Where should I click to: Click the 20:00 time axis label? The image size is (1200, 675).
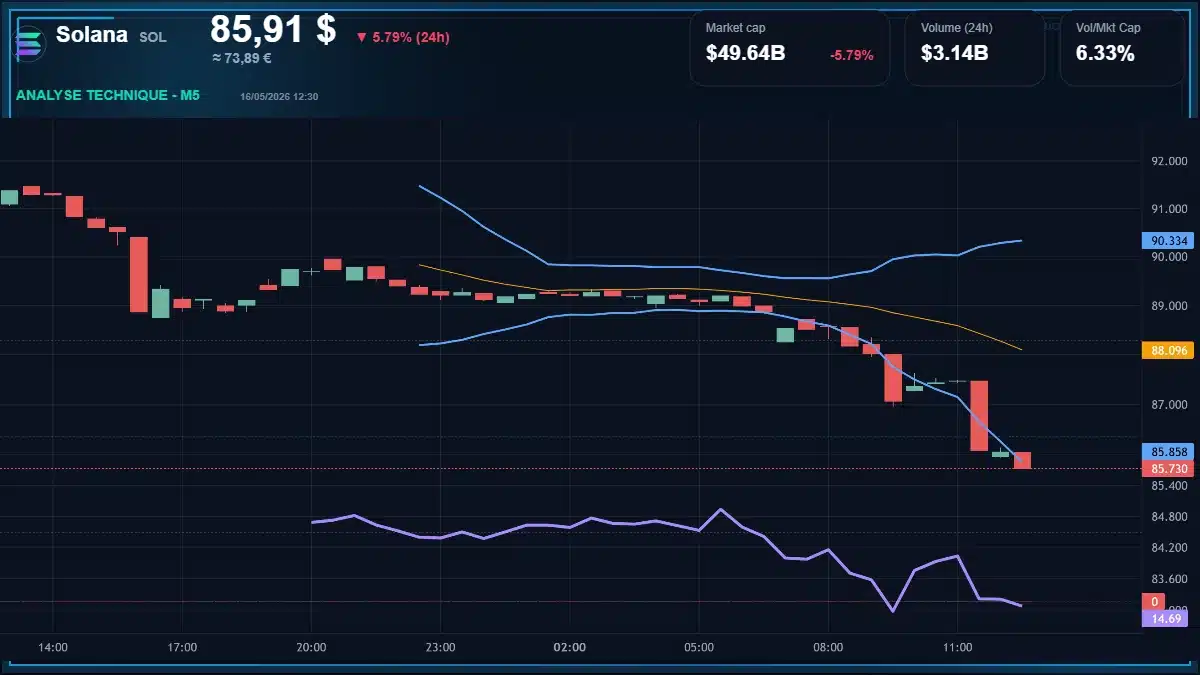click(x=311, y=648)
